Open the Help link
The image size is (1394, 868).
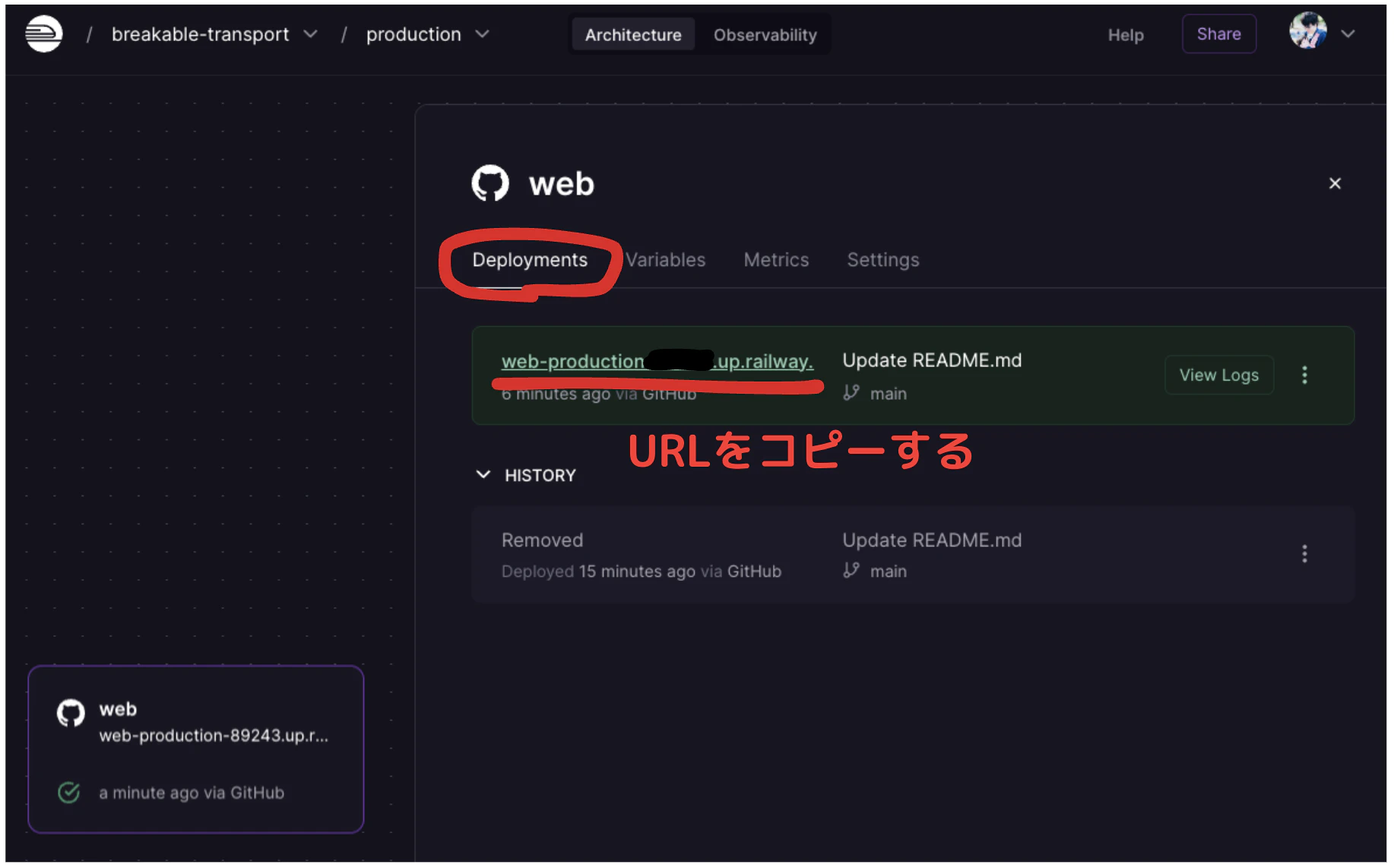[1125, 35]
